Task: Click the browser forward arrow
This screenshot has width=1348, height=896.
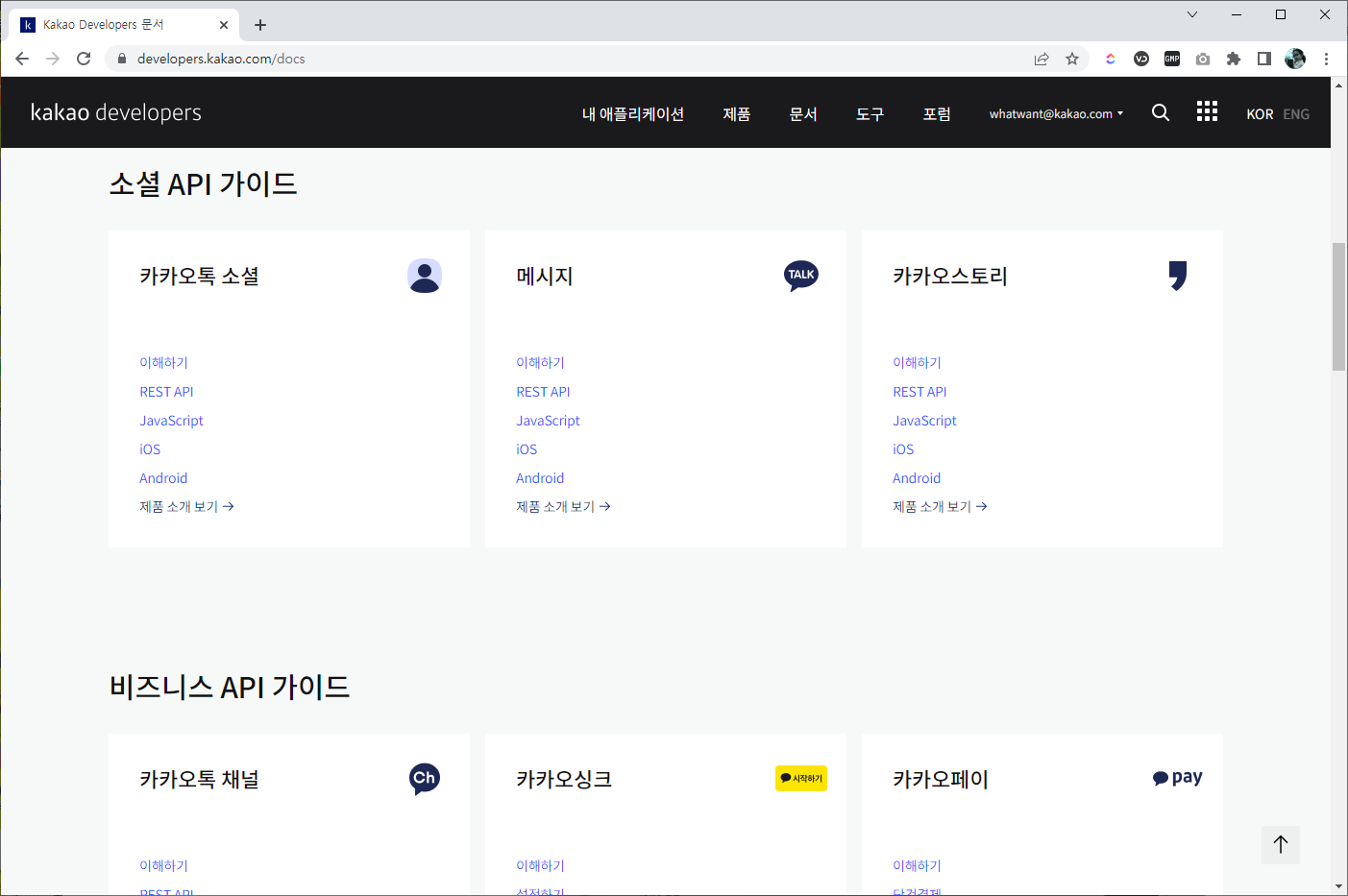Action: pyautogui.click(x=53, y=59)
